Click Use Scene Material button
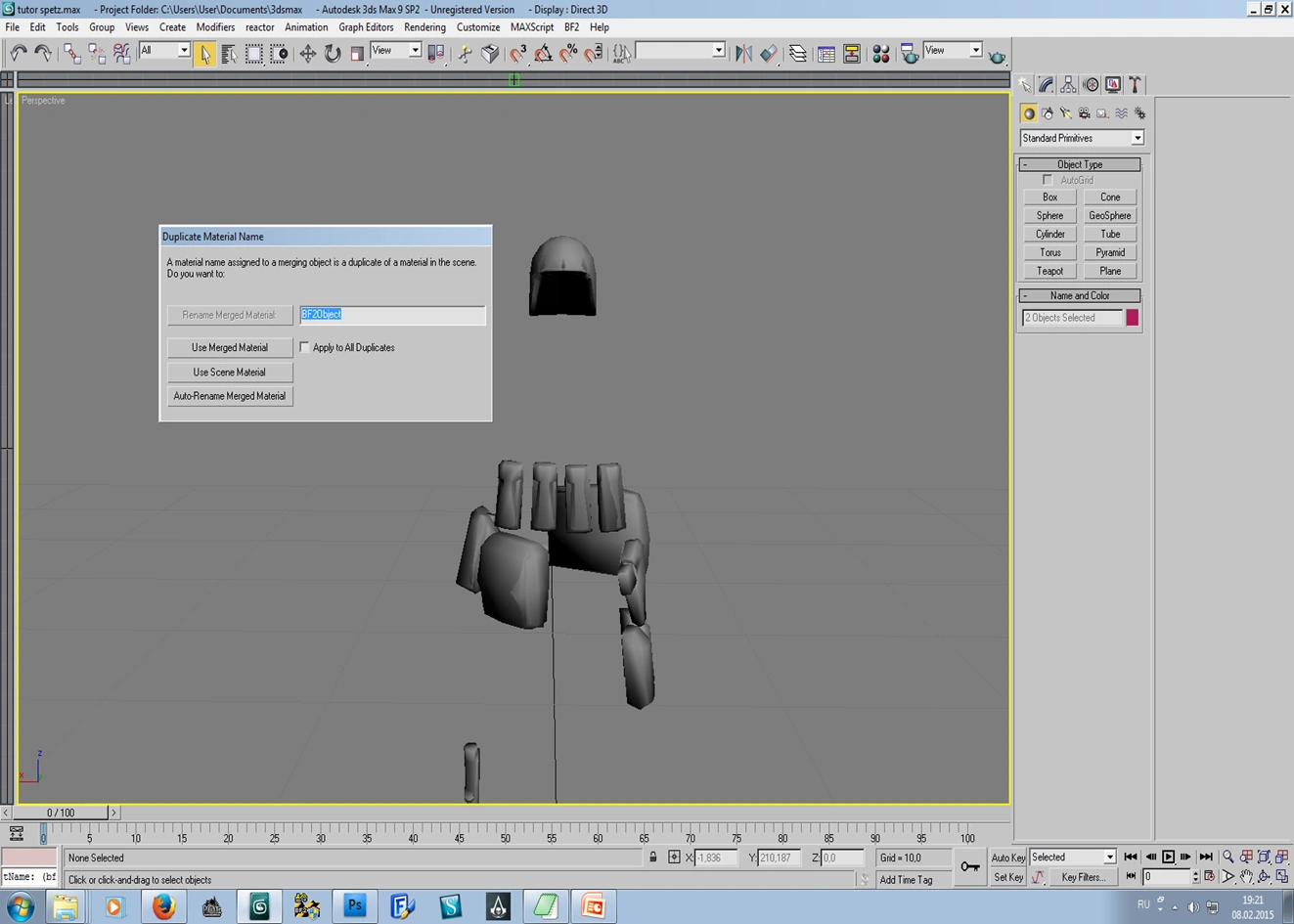 click(229, 372)
